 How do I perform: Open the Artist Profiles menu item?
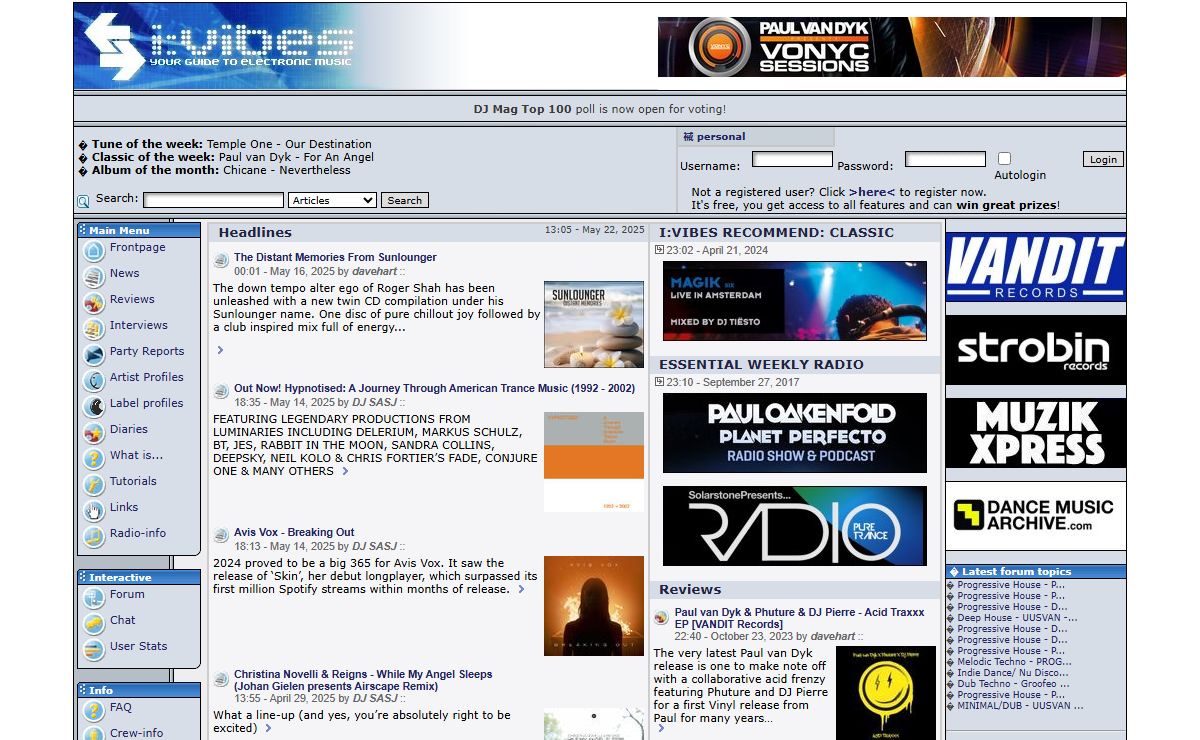(147, 377)
